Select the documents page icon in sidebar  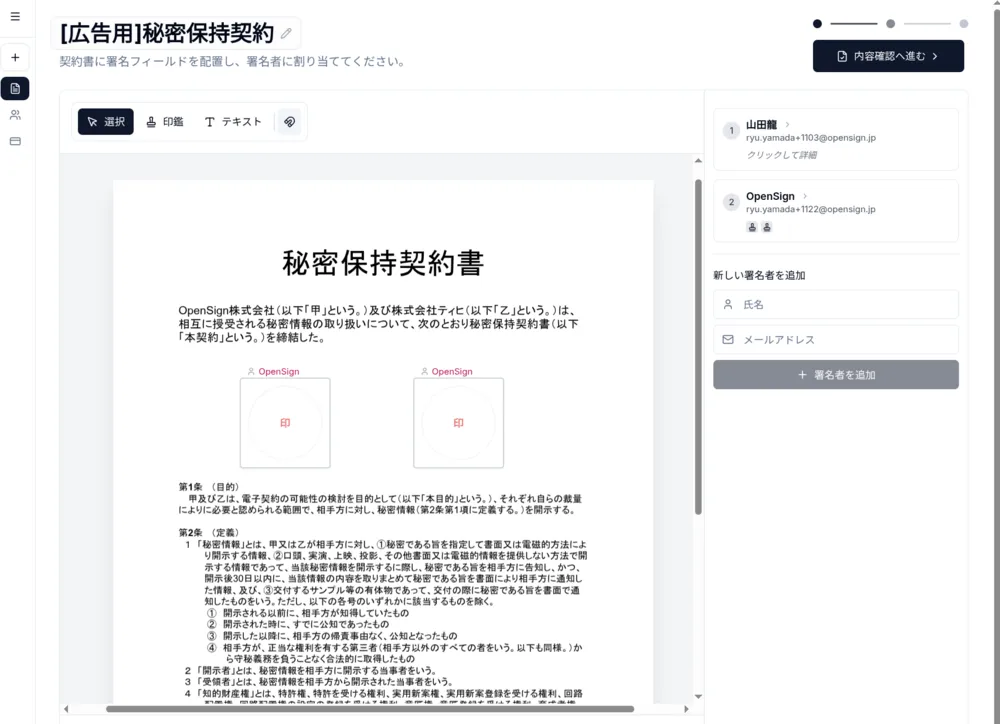coord(15,88)
